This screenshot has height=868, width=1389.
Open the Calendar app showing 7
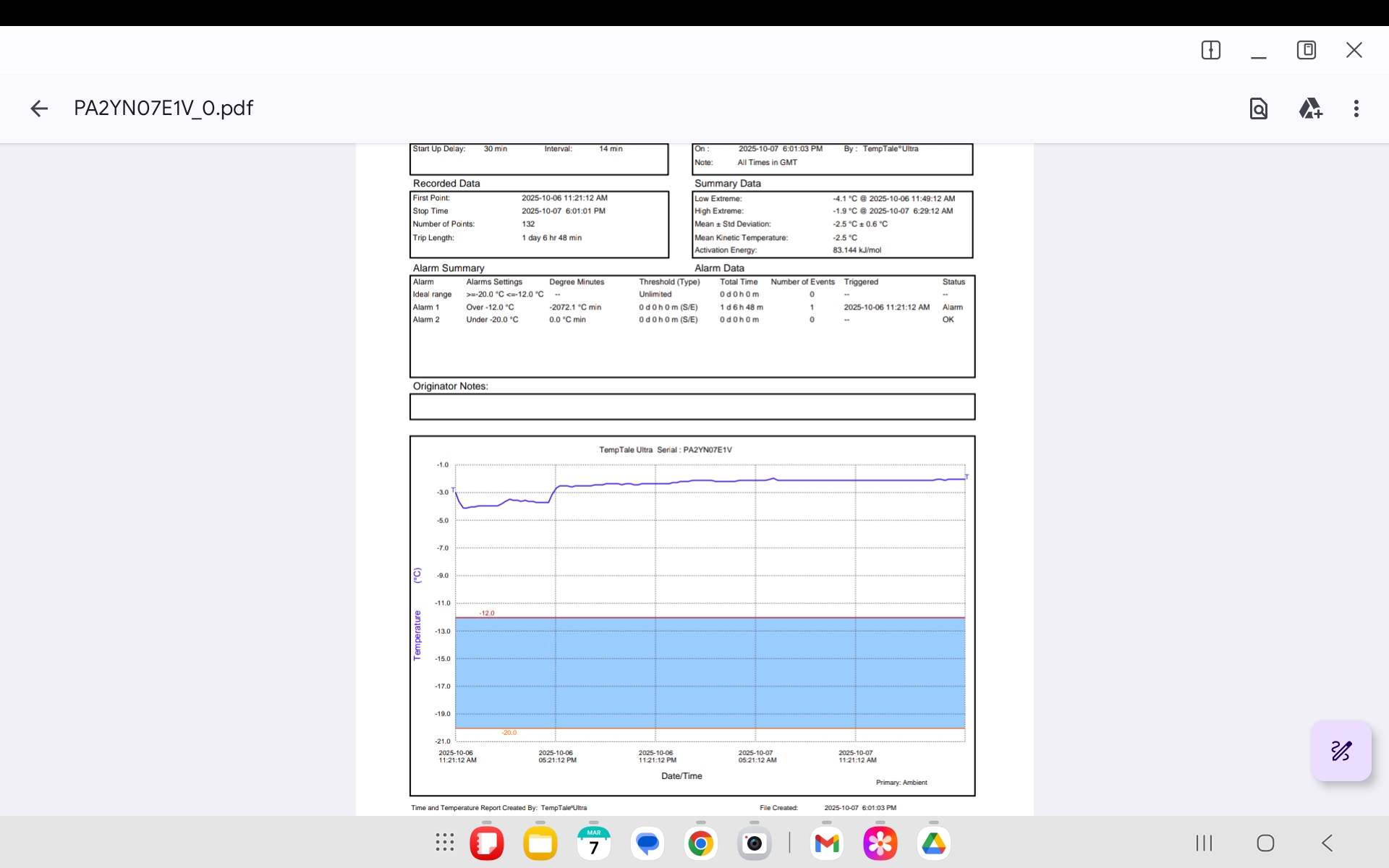coord(594,843)
